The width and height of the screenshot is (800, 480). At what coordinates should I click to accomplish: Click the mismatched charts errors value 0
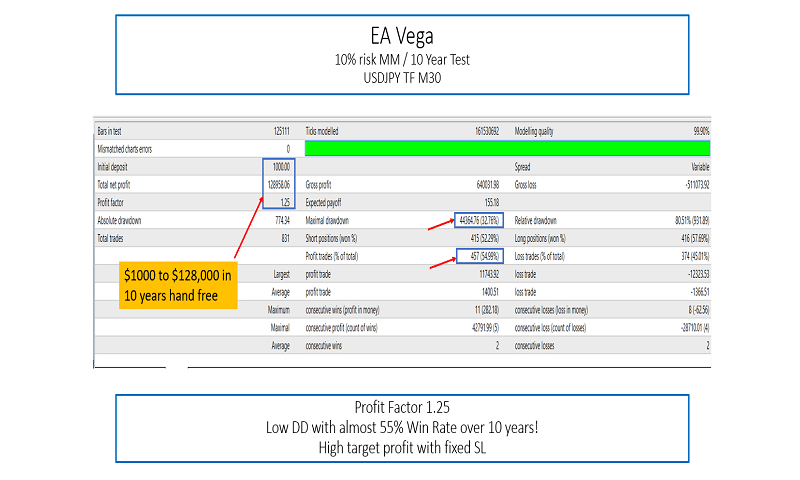pyautogui.click(x=288, y=149)
